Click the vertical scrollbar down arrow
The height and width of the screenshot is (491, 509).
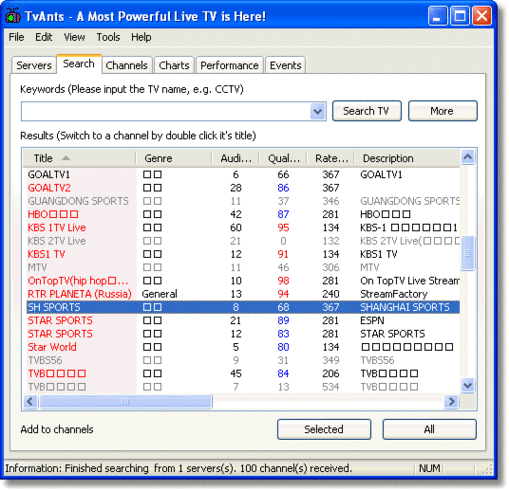coord(468,386)
